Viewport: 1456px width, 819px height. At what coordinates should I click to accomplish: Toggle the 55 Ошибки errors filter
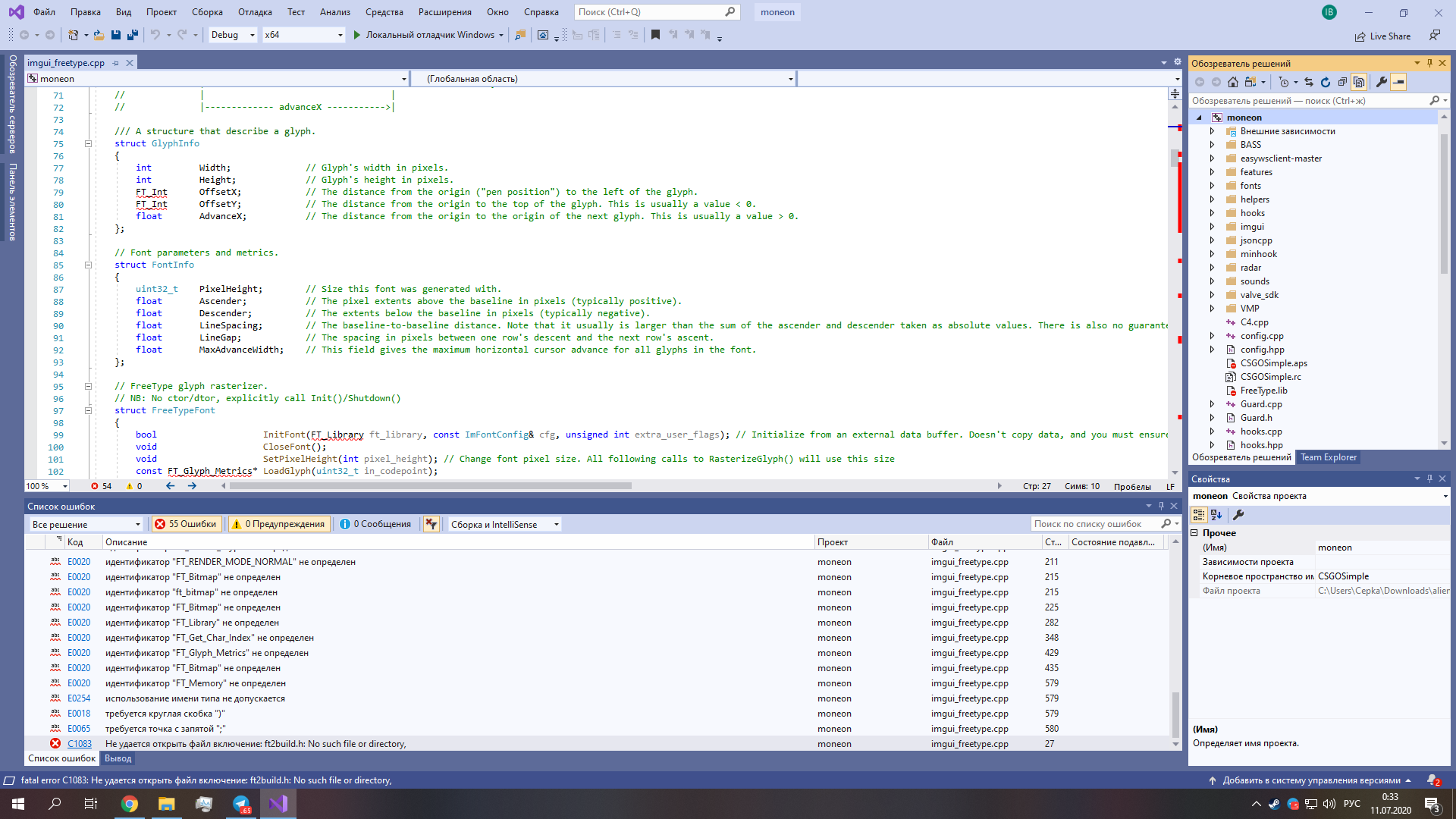pyautogui.click(x=186, y=524)
